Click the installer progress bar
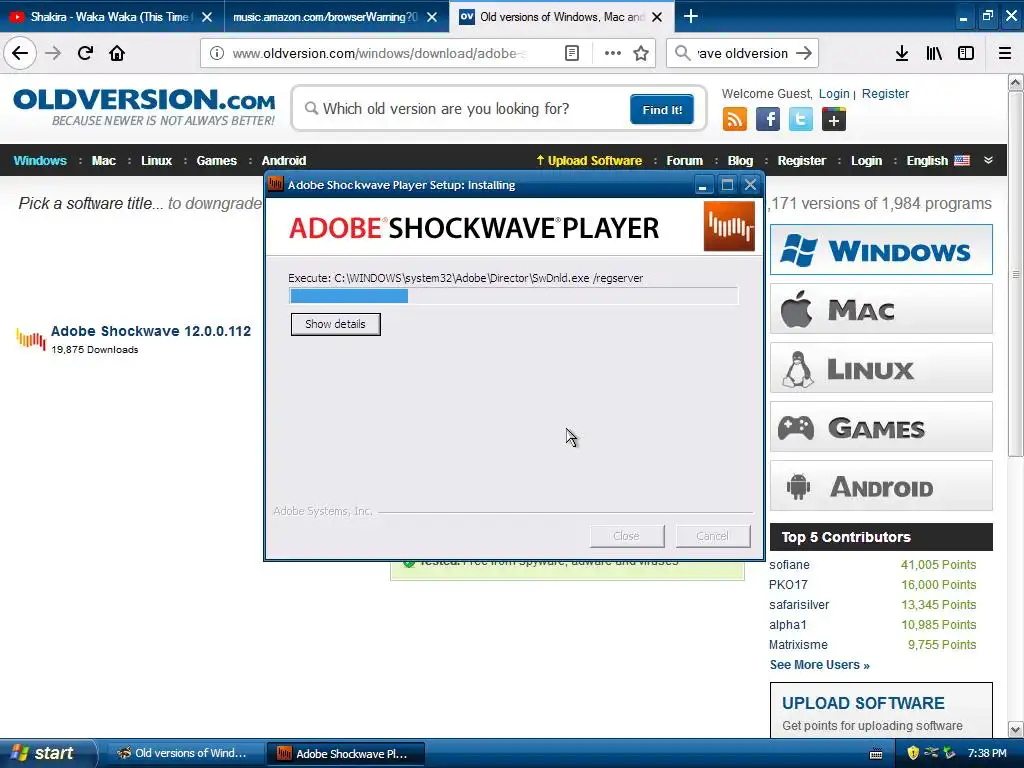The height and width of the screenshot is (768, 1024). coord(513,296)
